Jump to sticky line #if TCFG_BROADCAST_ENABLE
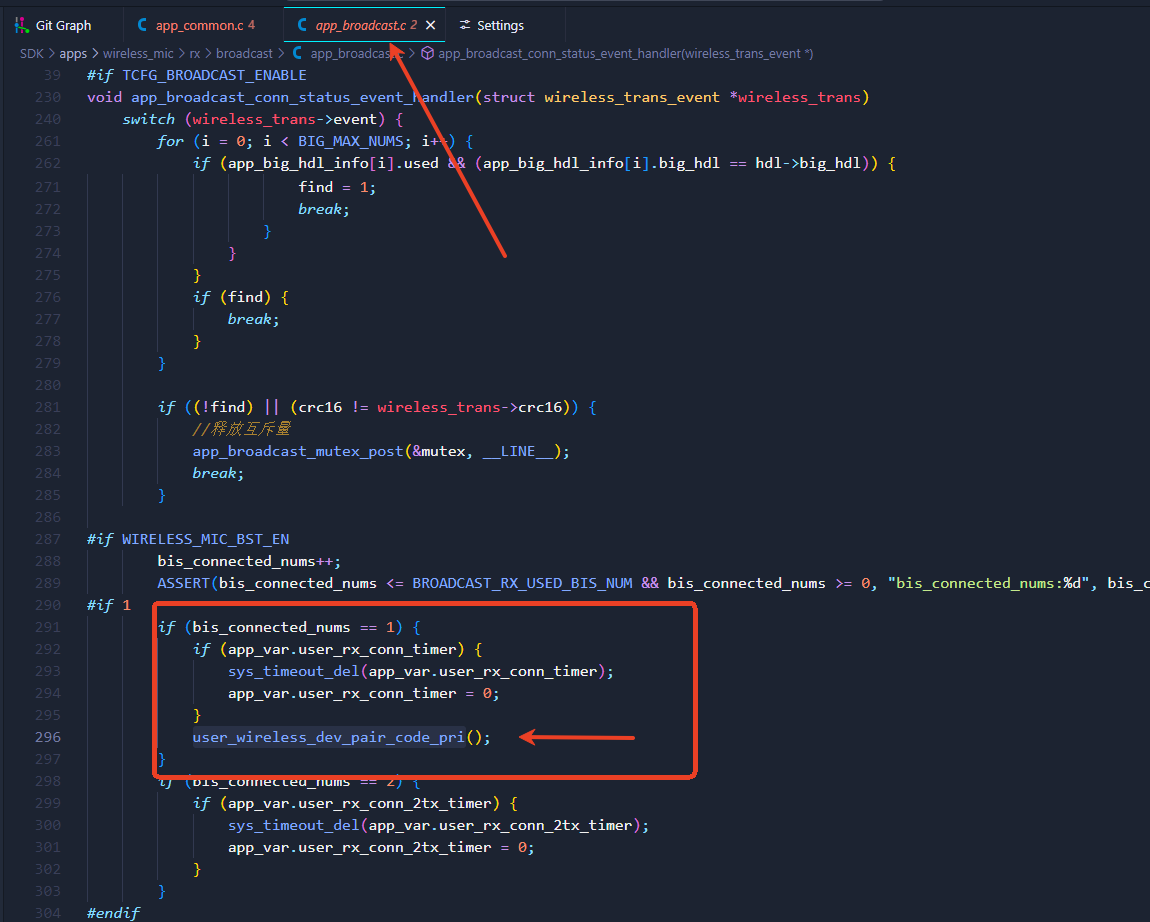 click(x=197, y=76)
